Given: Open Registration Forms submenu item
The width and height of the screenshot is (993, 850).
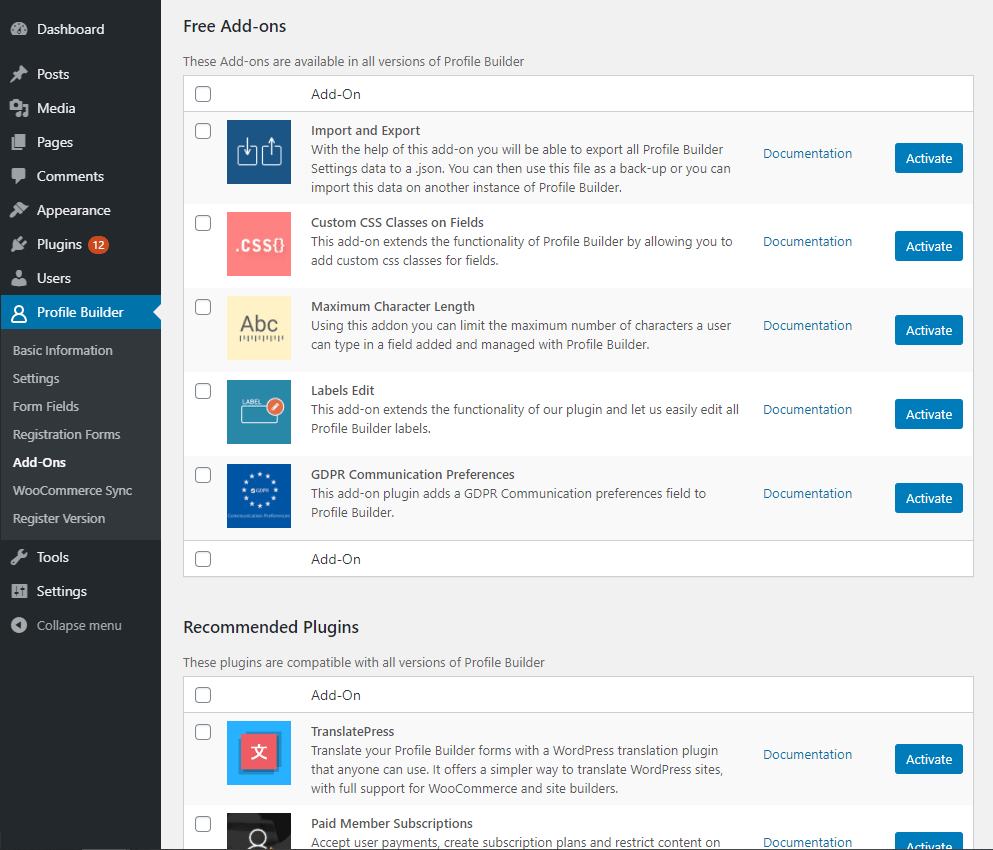Looking at the screenshot, I should 66,435.
